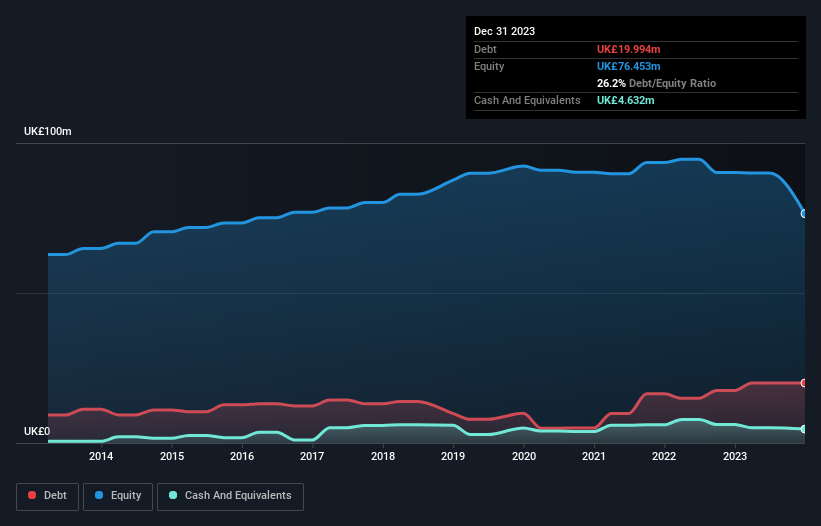Toggle the Debt series legend button

click(47, 496)
